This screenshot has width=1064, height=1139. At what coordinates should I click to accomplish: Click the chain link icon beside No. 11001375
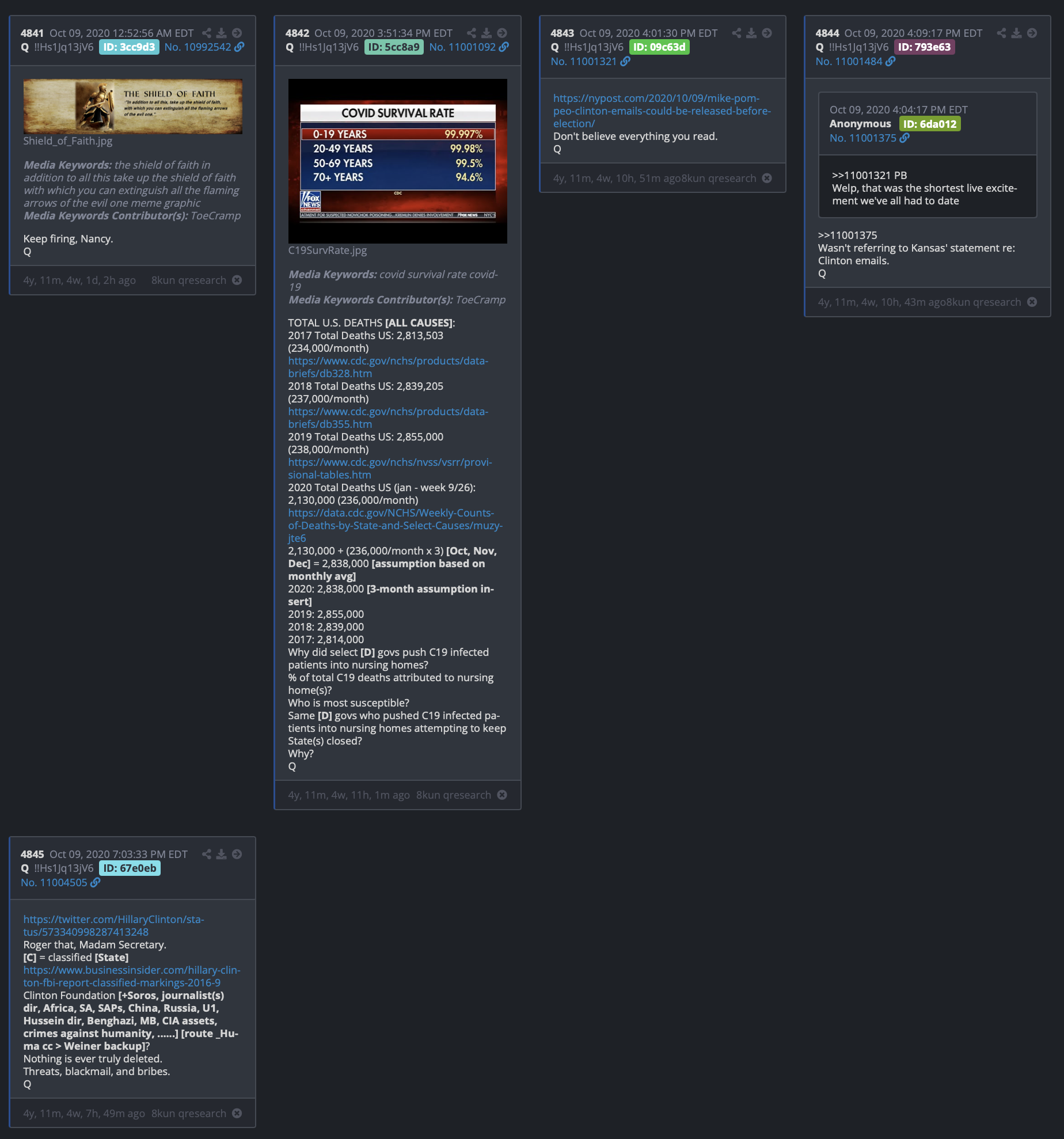[905, 138]
